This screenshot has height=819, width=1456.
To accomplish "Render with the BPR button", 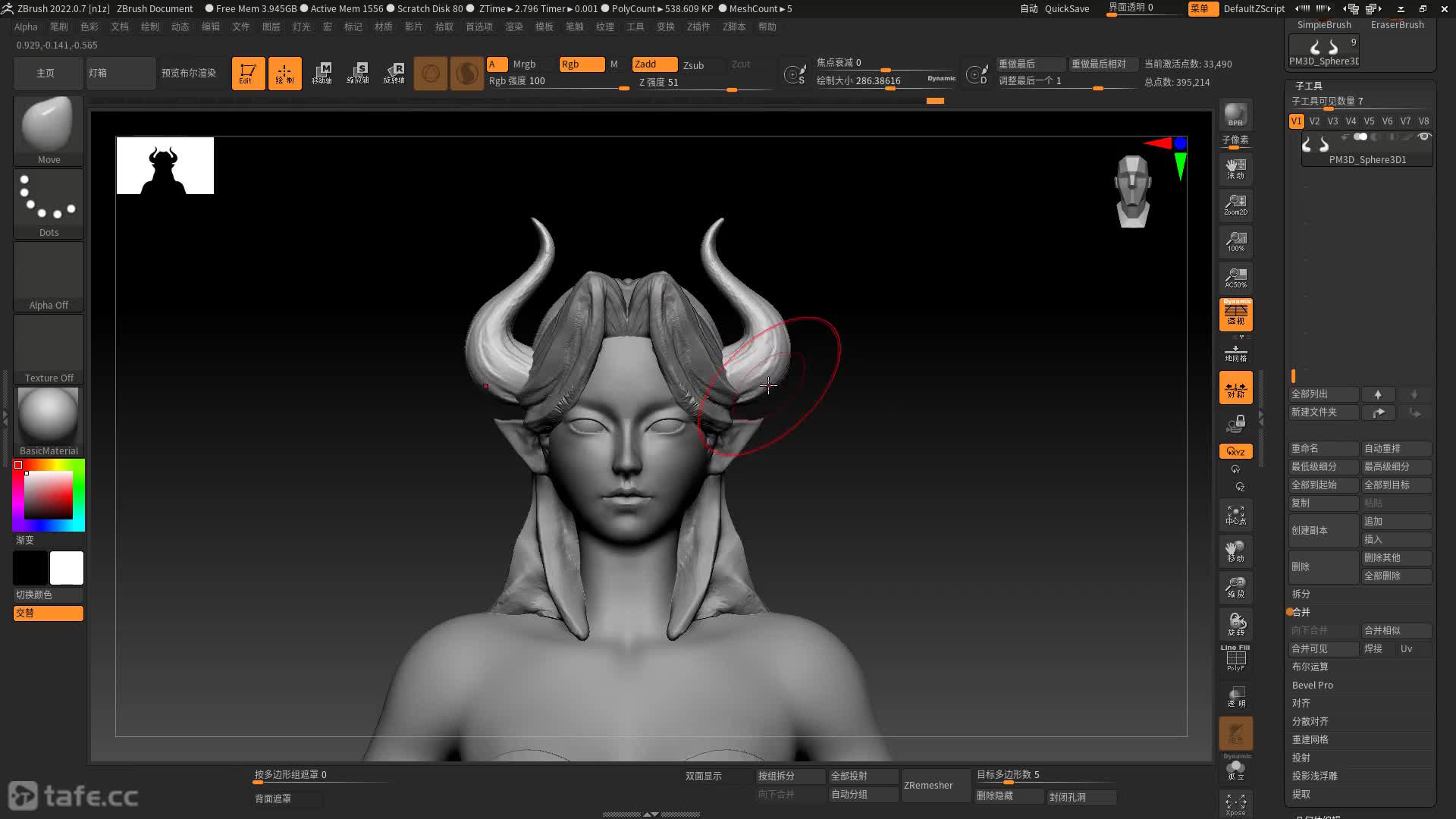I will tap(1236, 114).
